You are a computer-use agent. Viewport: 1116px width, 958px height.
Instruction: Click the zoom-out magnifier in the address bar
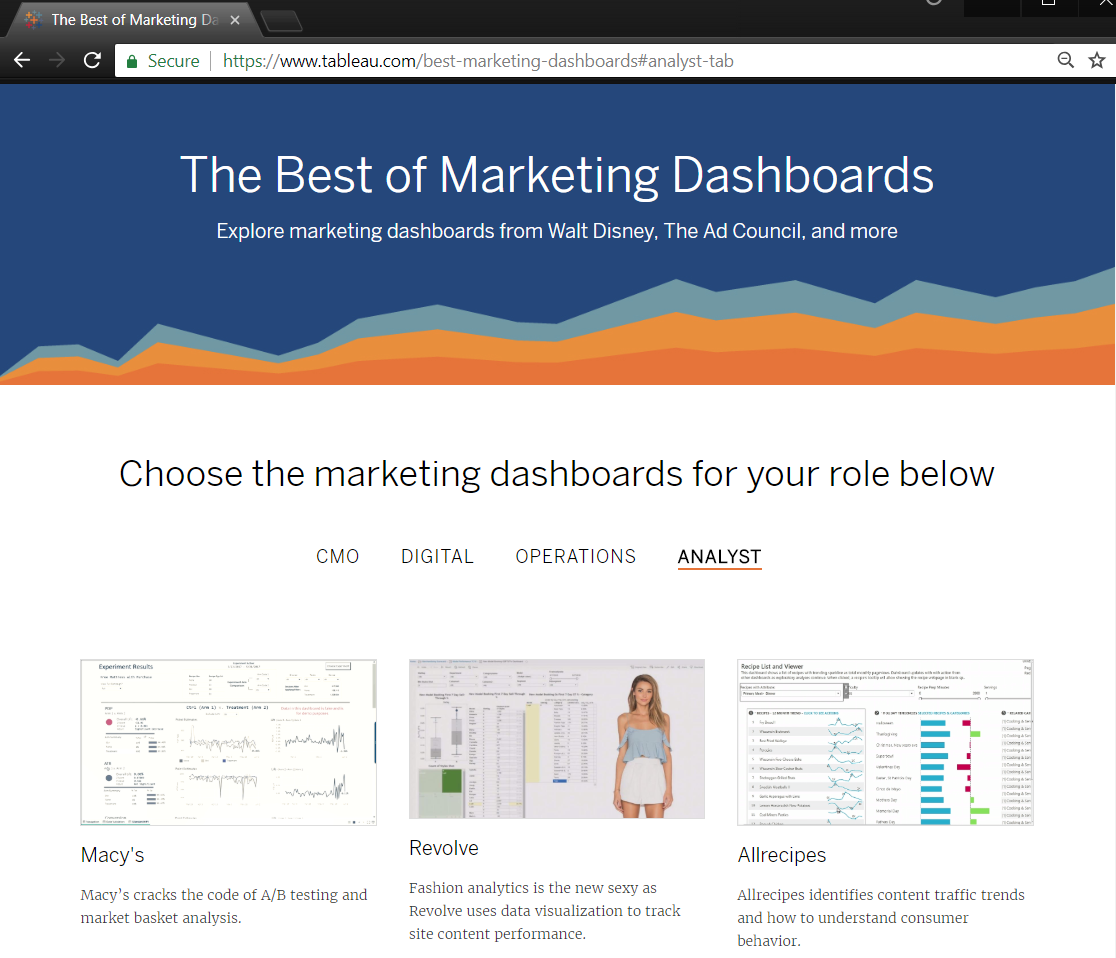click(x=1066, y=60)
